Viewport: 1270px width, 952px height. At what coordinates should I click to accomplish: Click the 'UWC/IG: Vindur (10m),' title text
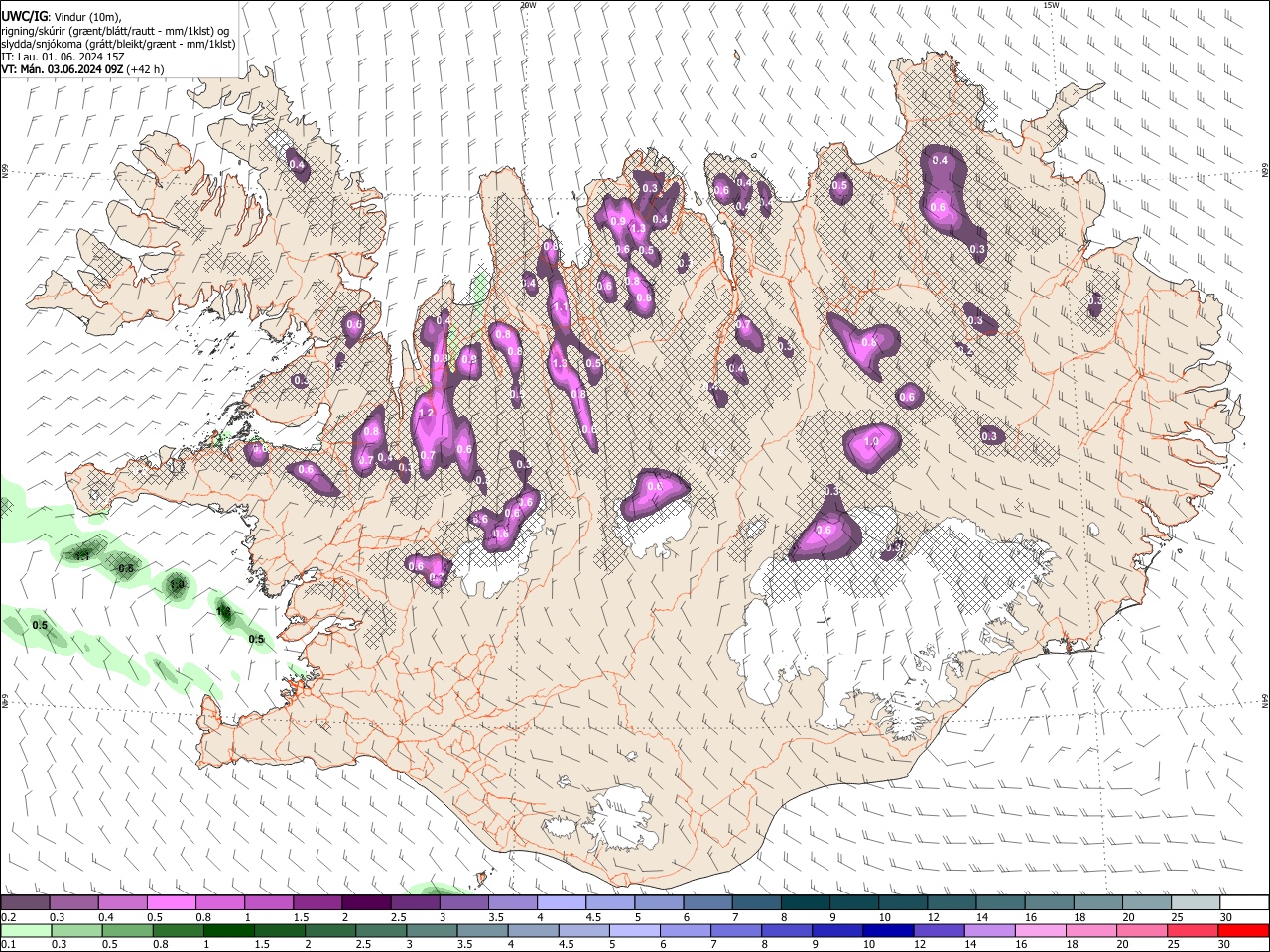pos(61,16)
